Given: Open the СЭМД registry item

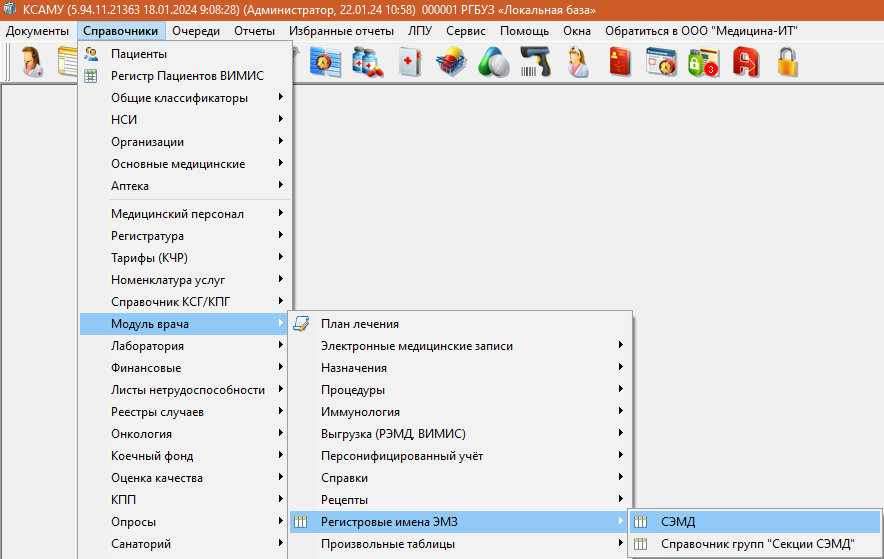Looking at the screenshot, I should [x=677, y=522].
